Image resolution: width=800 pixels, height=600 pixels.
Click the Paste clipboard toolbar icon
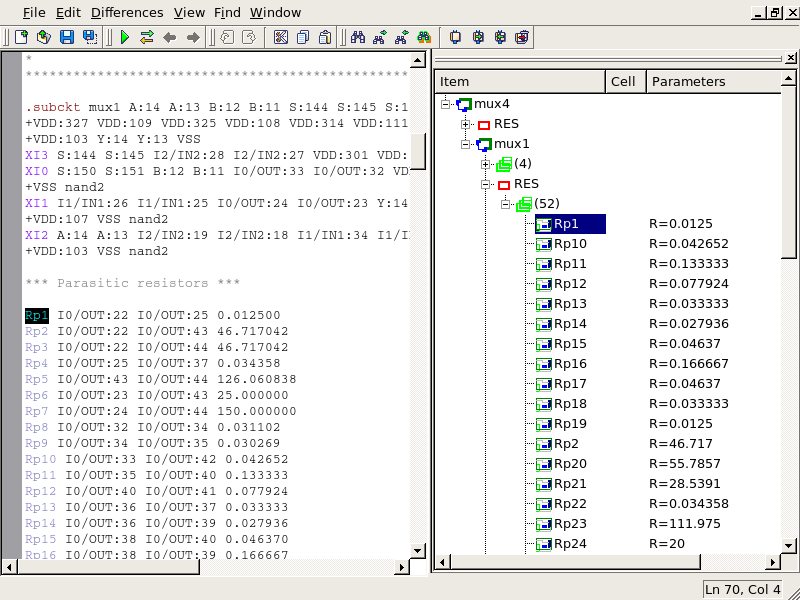[x=326, y=37]
